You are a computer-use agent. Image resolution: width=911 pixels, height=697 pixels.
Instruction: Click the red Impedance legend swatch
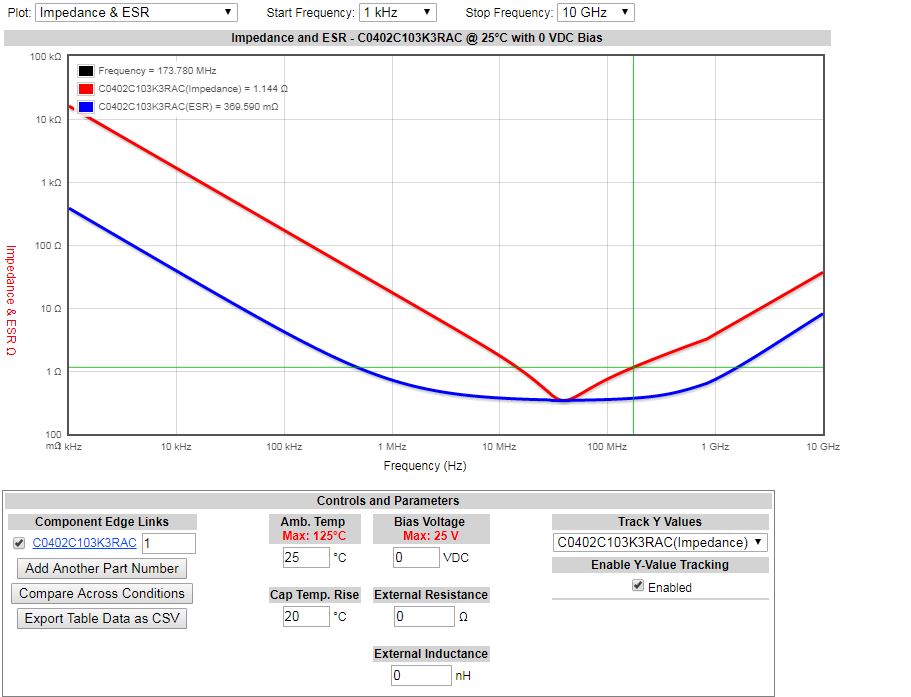(86, 88)
